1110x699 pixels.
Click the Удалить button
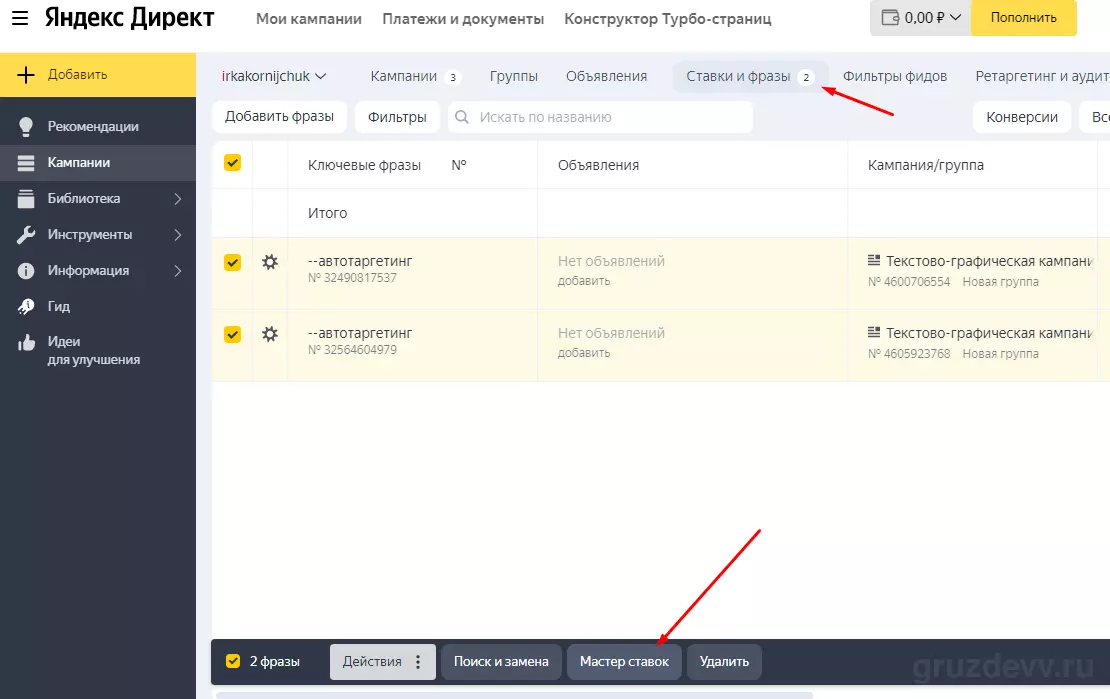coord(724,661)
